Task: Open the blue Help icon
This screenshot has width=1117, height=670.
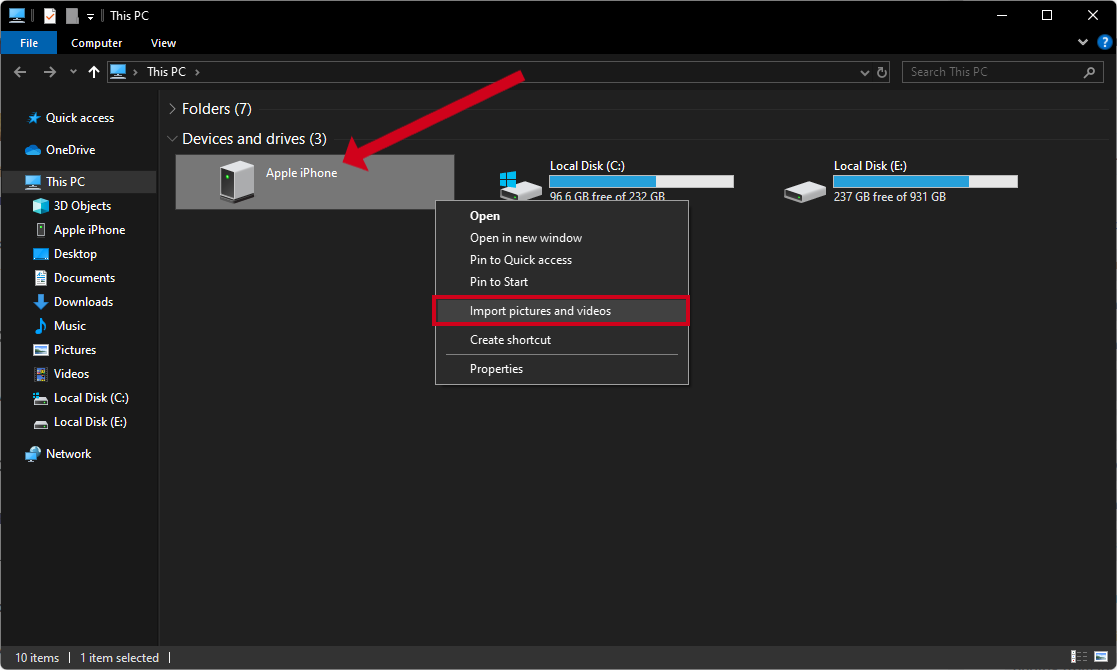Action: [x=1104, y=42]
